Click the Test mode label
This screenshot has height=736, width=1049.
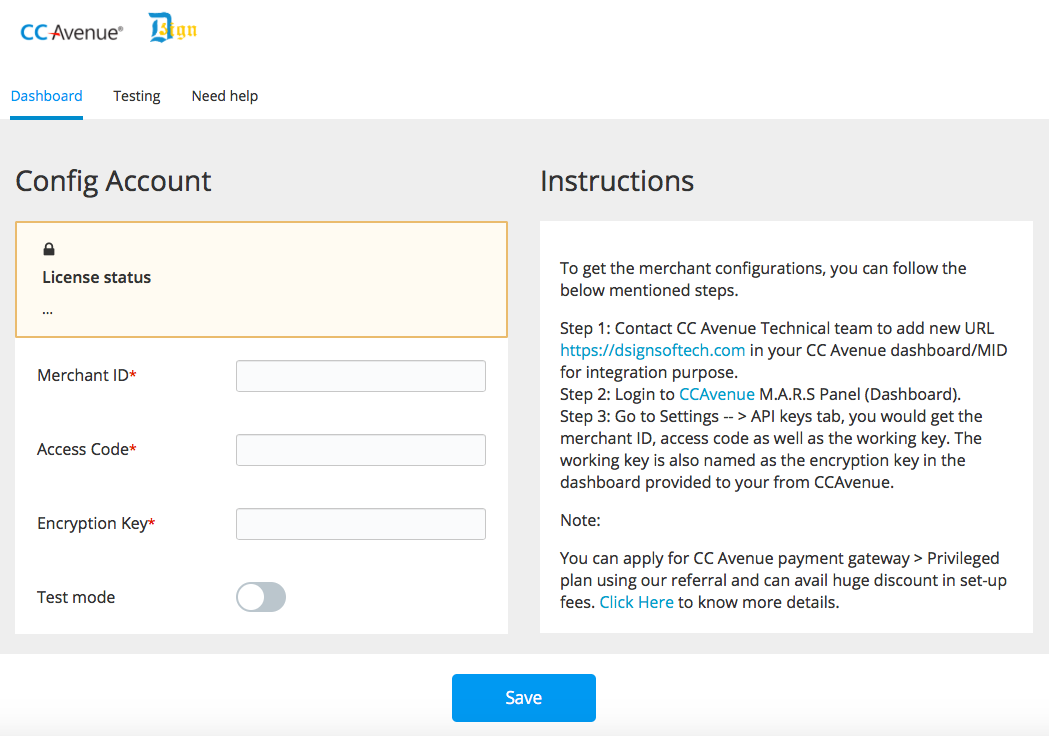pyautogui.click(x=76, y=597)
